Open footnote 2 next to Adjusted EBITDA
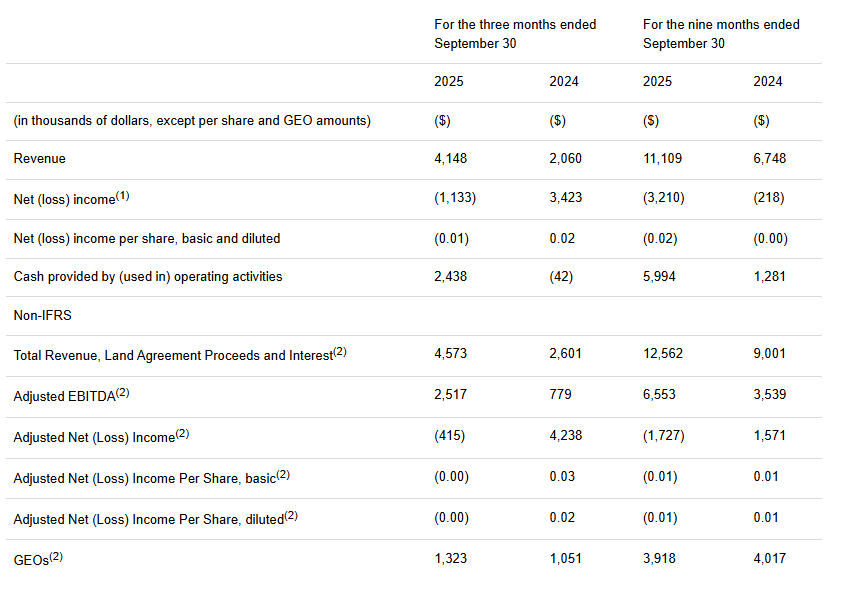 pyautogui.click(x=123, y=392)
